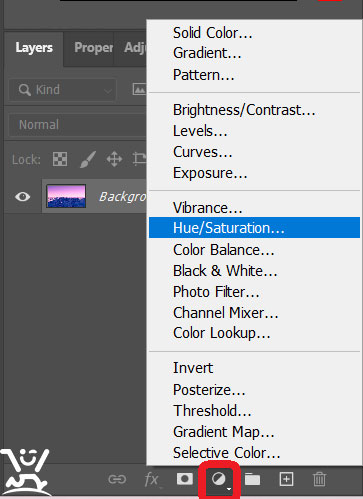Create a new group folder

pyautogui.click(x=253, y=479)
